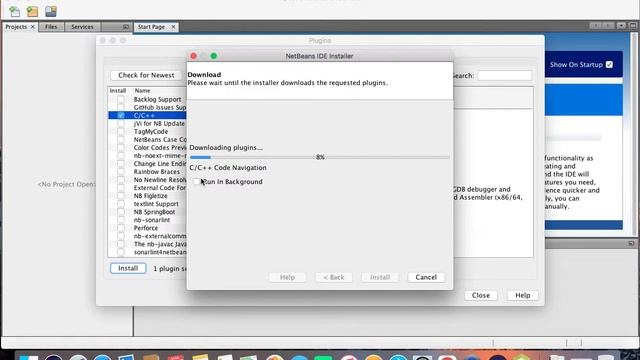Select the sonarlint4netbeans row

pos(147,252)
